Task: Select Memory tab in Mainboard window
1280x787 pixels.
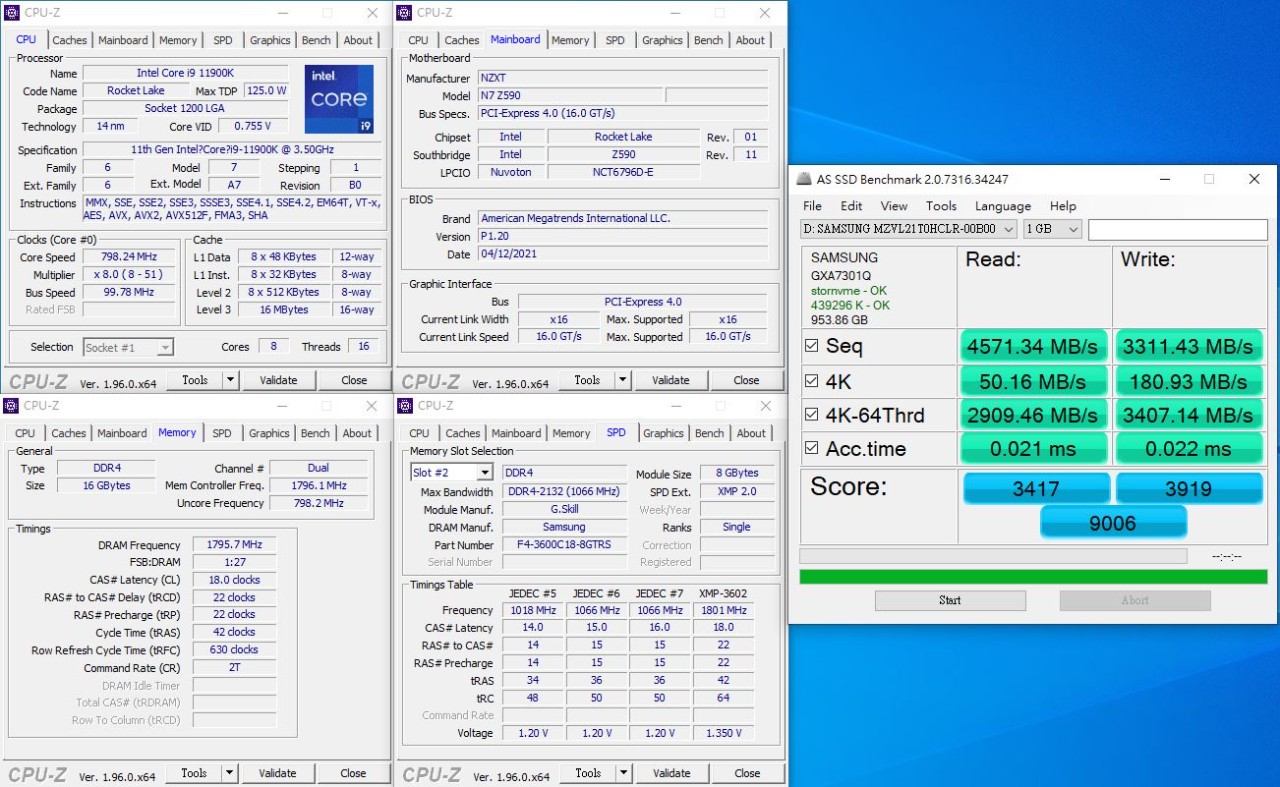Action: click(570, 40)
